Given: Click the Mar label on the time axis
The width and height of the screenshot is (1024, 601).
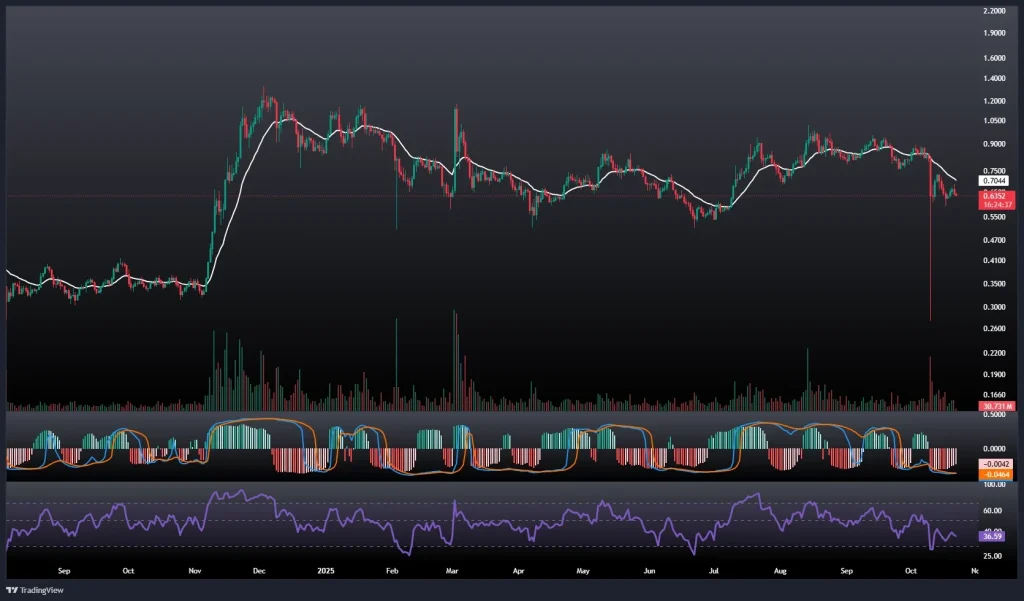Looking at the screenshot, I should [x=452, y=570].
